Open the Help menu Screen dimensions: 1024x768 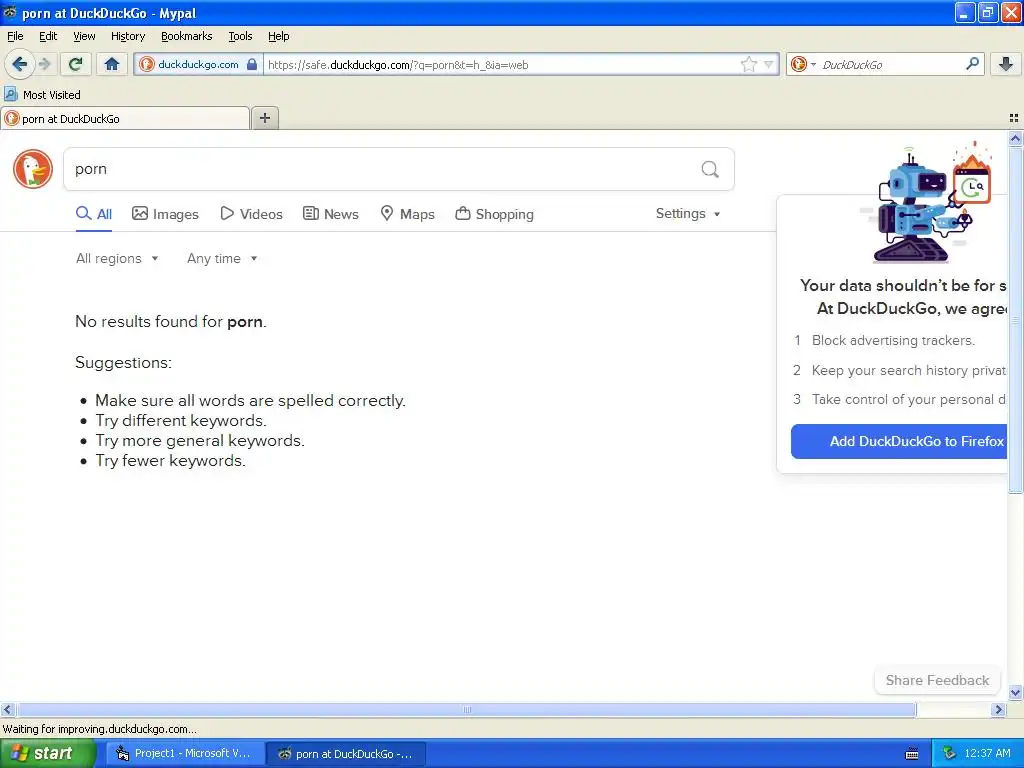(x=279, y=36)
